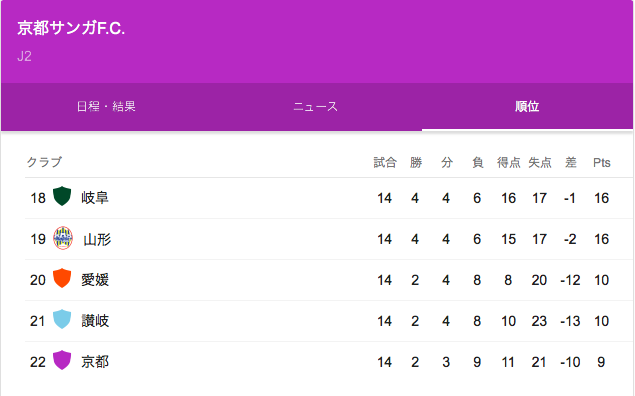The width and height of the screenshot is (635, 396).
Task: Click the 差 column header
Action: 571,162
